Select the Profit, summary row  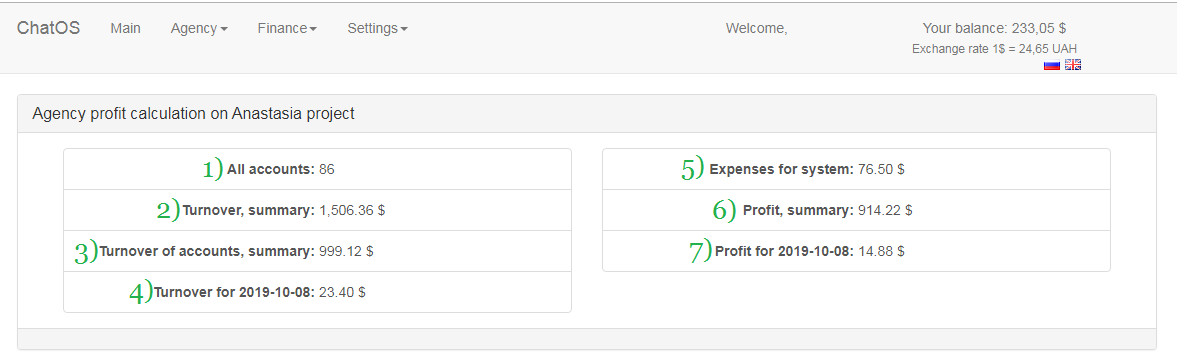[x=856, y=210]
